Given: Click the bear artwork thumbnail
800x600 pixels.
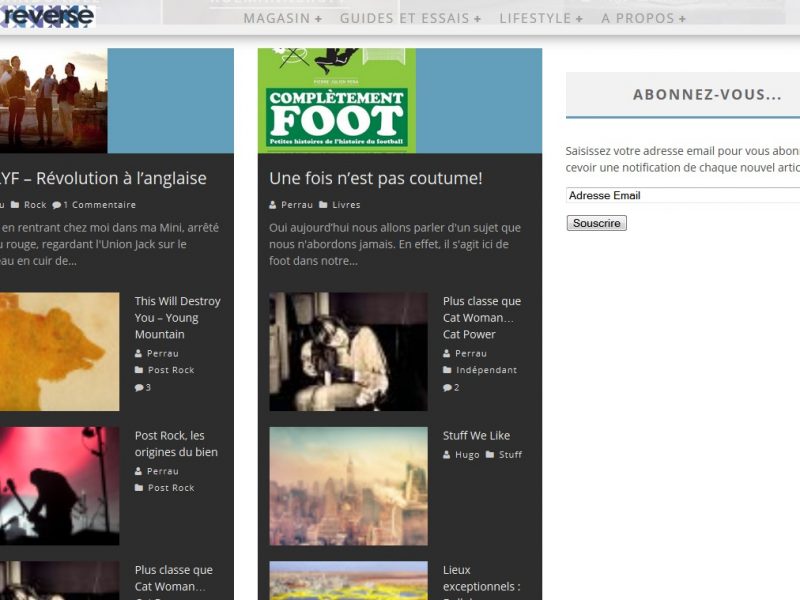Looking at the screenshot, I should point(59,351).
